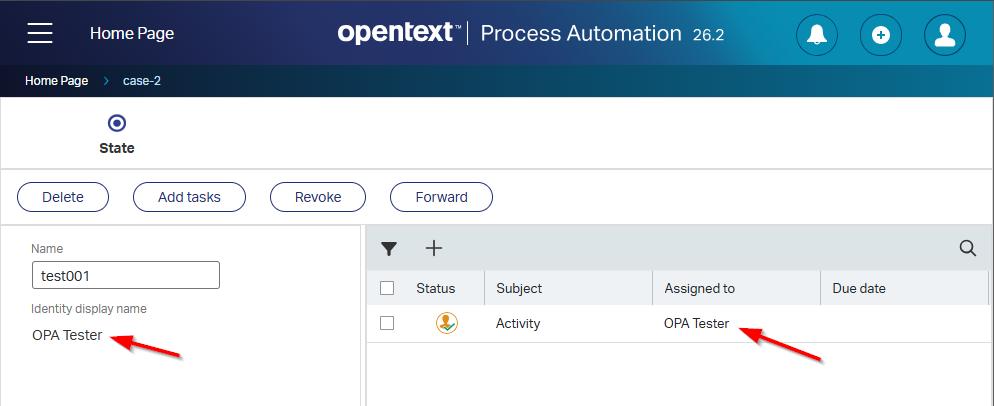994x406 pixels.
Task: Click OPA Tester in Assigned to column
Action: 696,324
